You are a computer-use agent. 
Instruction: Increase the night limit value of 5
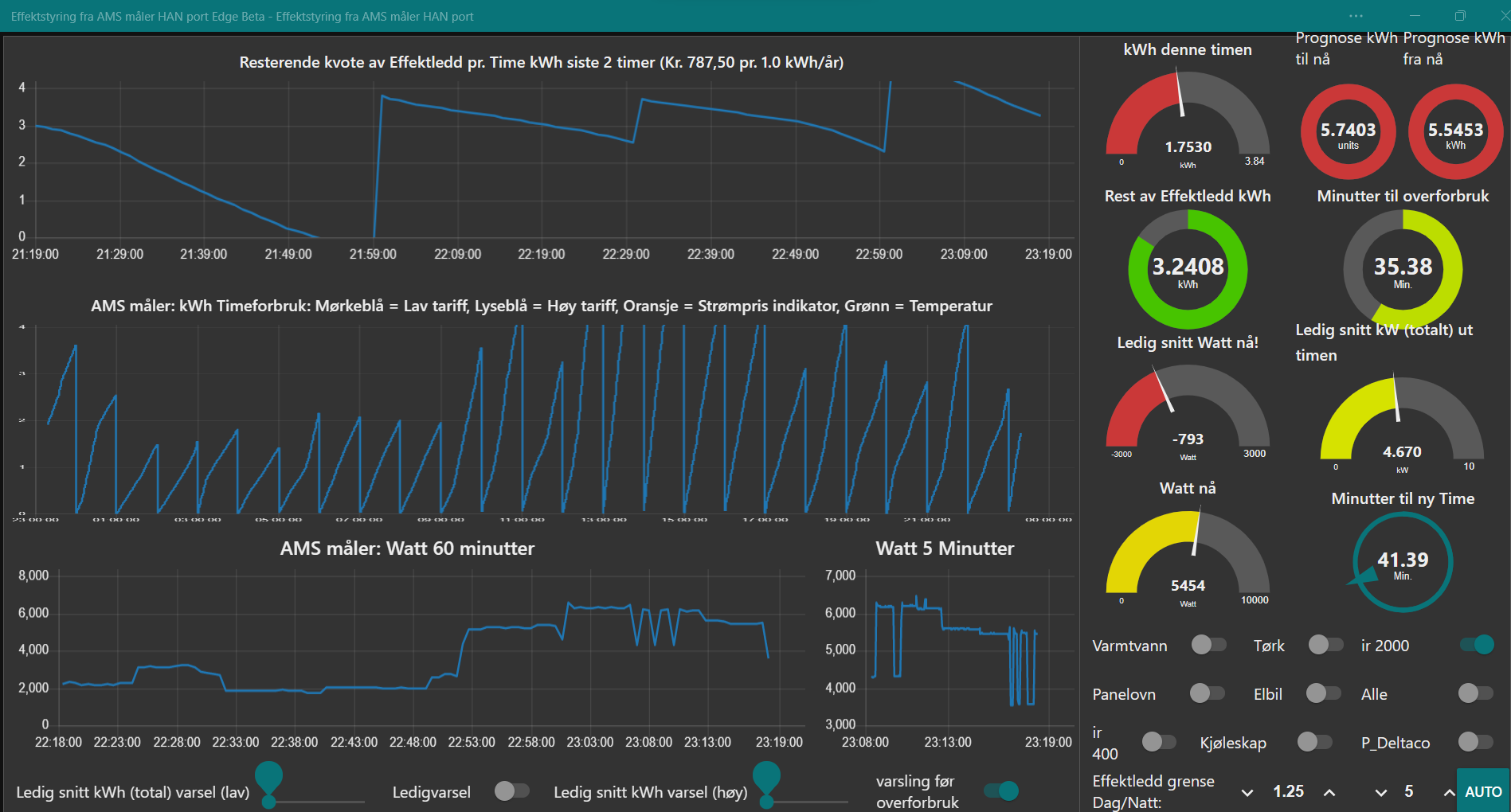click(x=1449, y=792)
